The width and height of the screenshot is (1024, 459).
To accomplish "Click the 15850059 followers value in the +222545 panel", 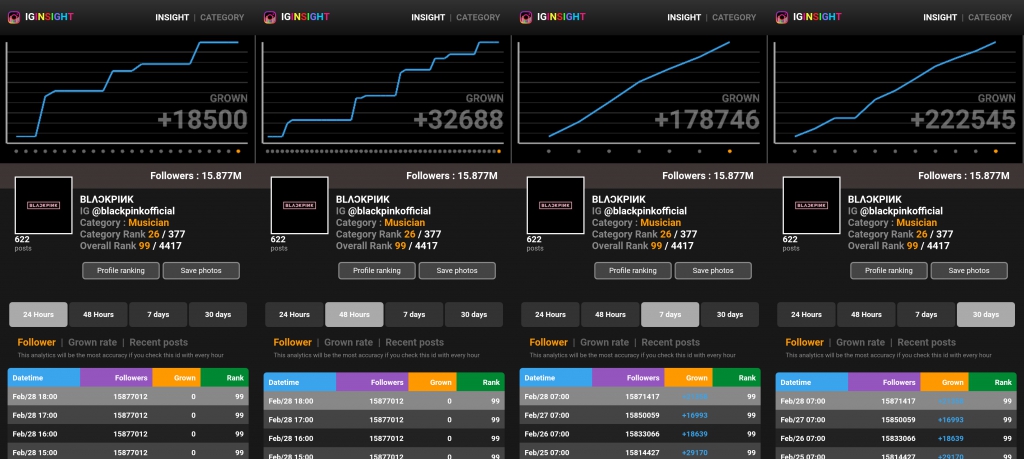I will [x=899, y=420].
